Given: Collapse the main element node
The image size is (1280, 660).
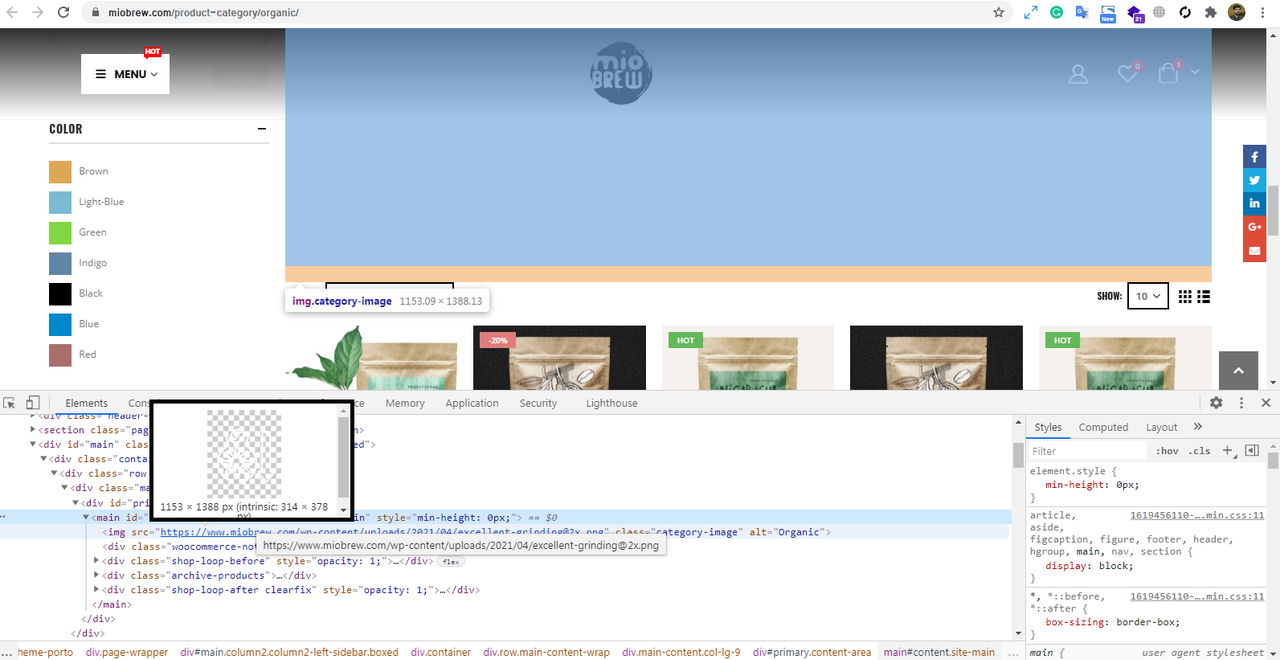Looking at the screenshot, I should coord(86,517).
